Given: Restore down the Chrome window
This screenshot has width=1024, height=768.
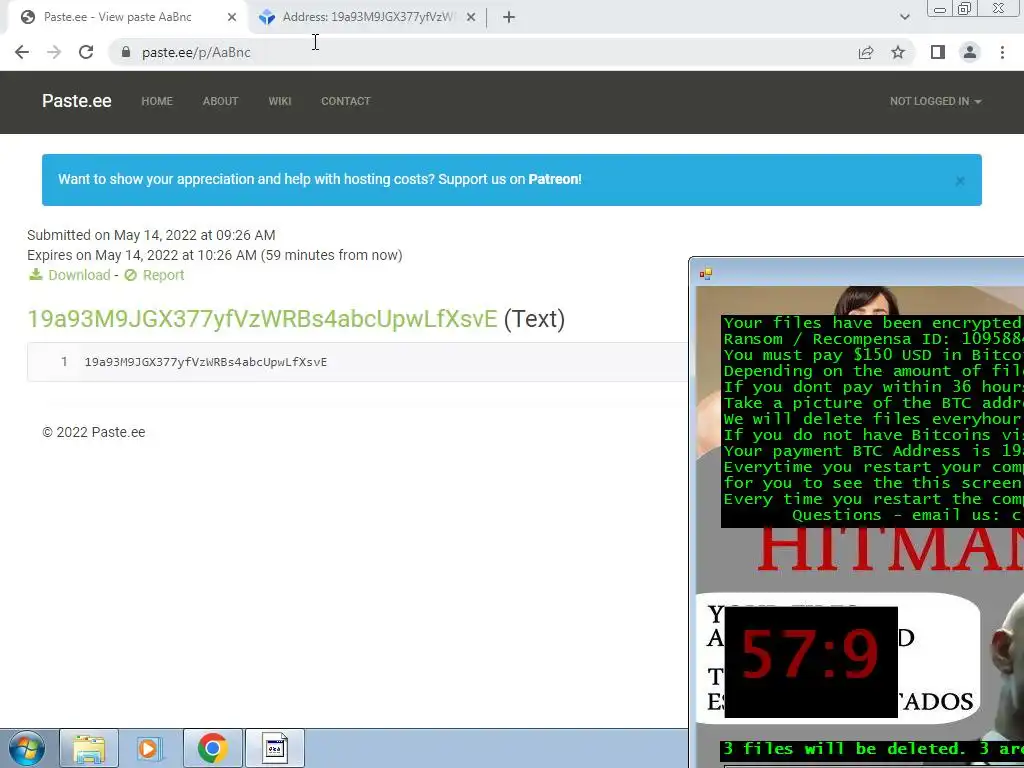Looking at the screenshot, I should (964, 8).
